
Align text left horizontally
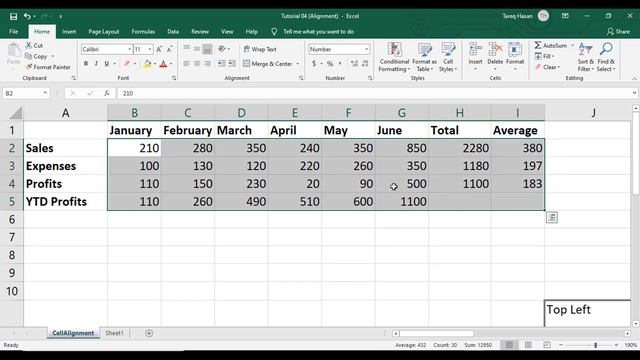point(187,64)
